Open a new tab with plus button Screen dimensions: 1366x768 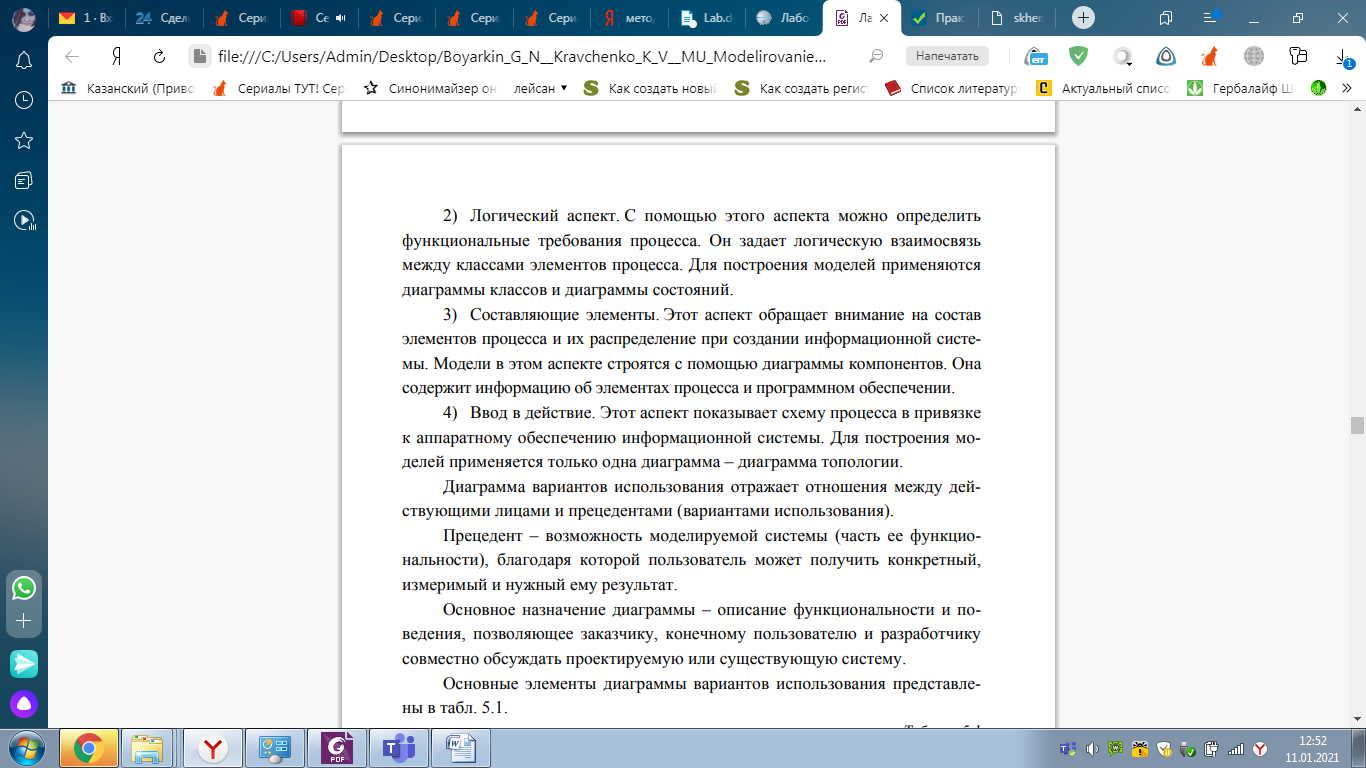click(x=1082, y=18)
